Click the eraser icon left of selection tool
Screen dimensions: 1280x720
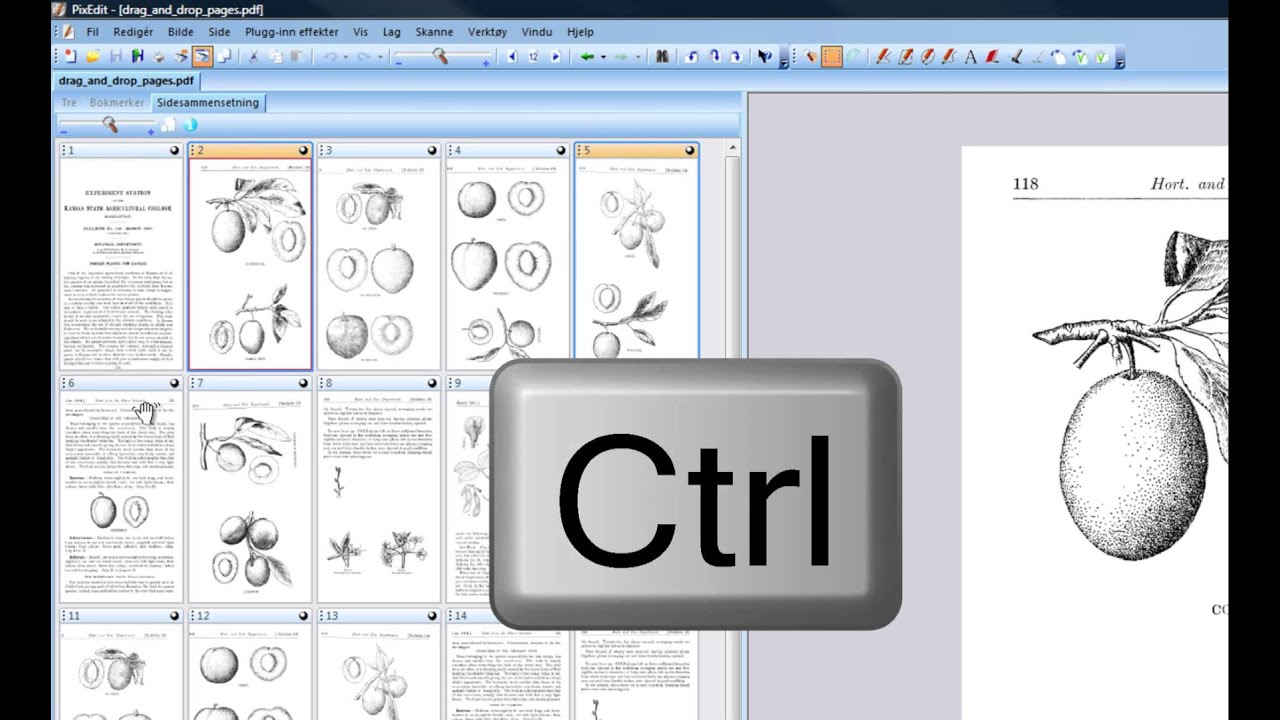point(810,57)
